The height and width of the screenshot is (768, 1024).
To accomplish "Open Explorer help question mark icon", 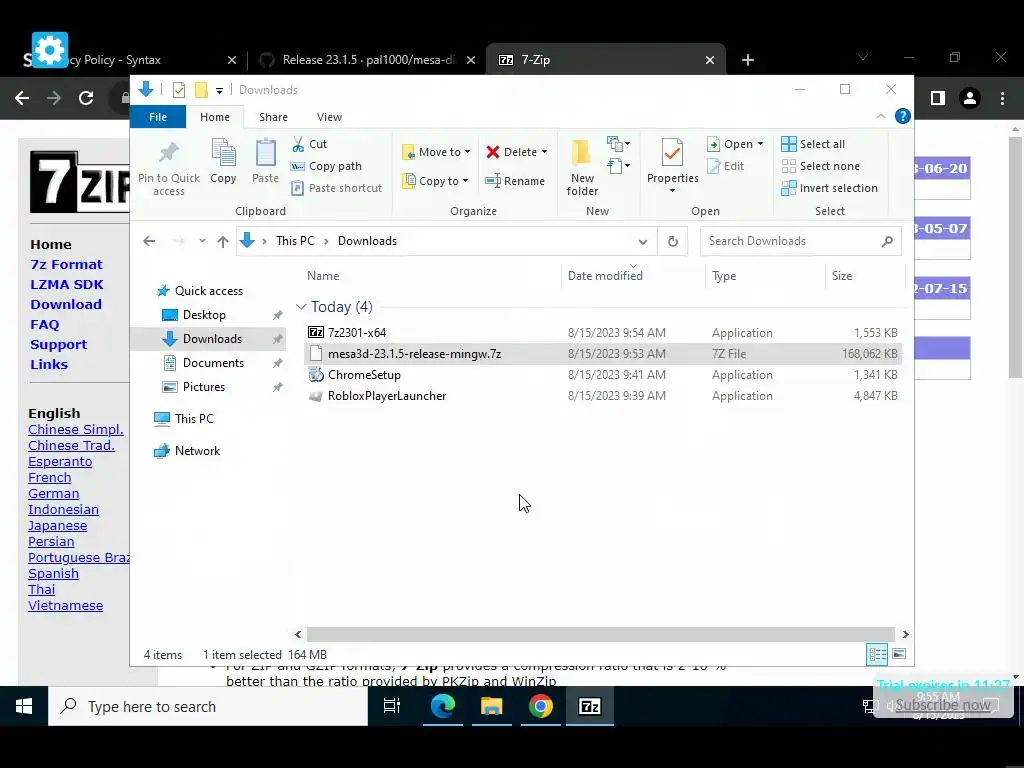I will (x=903, y=116).
